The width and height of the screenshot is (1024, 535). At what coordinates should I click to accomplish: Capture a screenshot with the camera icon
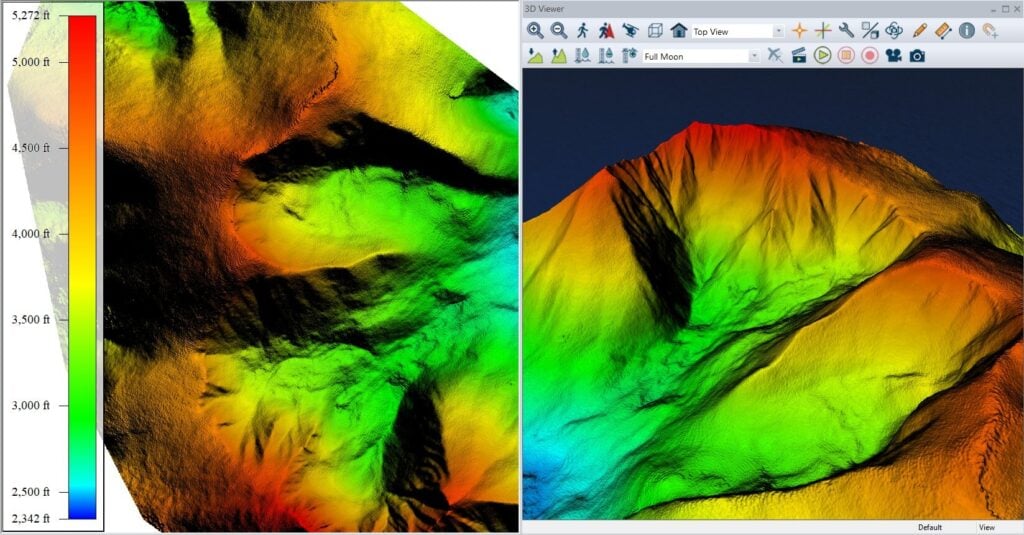tap(917, 56)
